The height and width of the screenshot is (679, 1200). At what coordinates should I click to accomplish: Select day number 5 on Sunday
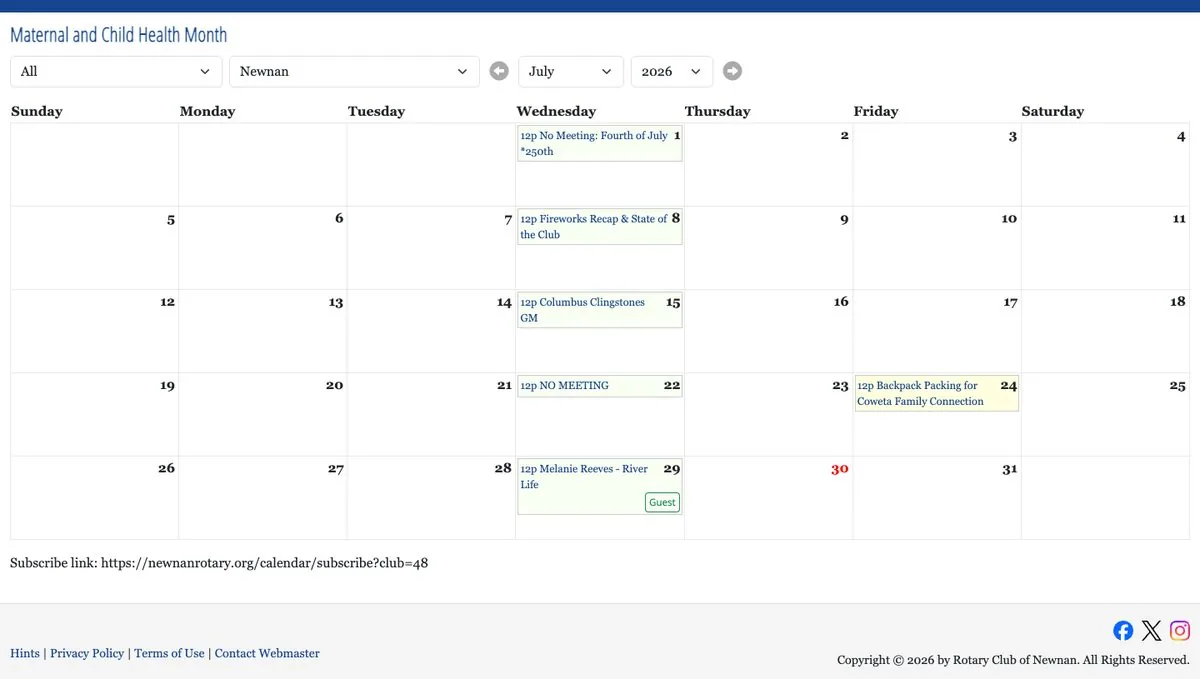[171, 220]
